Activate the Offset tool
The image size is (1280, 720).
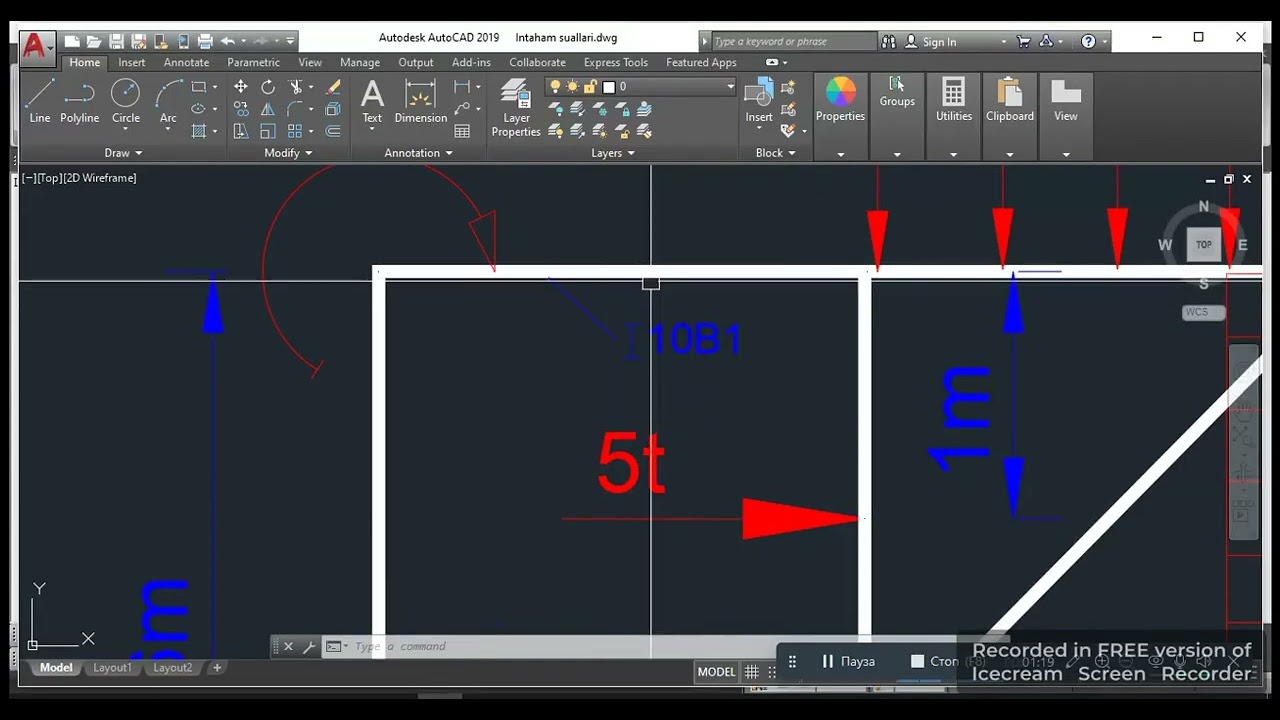[x=333, y=131]
